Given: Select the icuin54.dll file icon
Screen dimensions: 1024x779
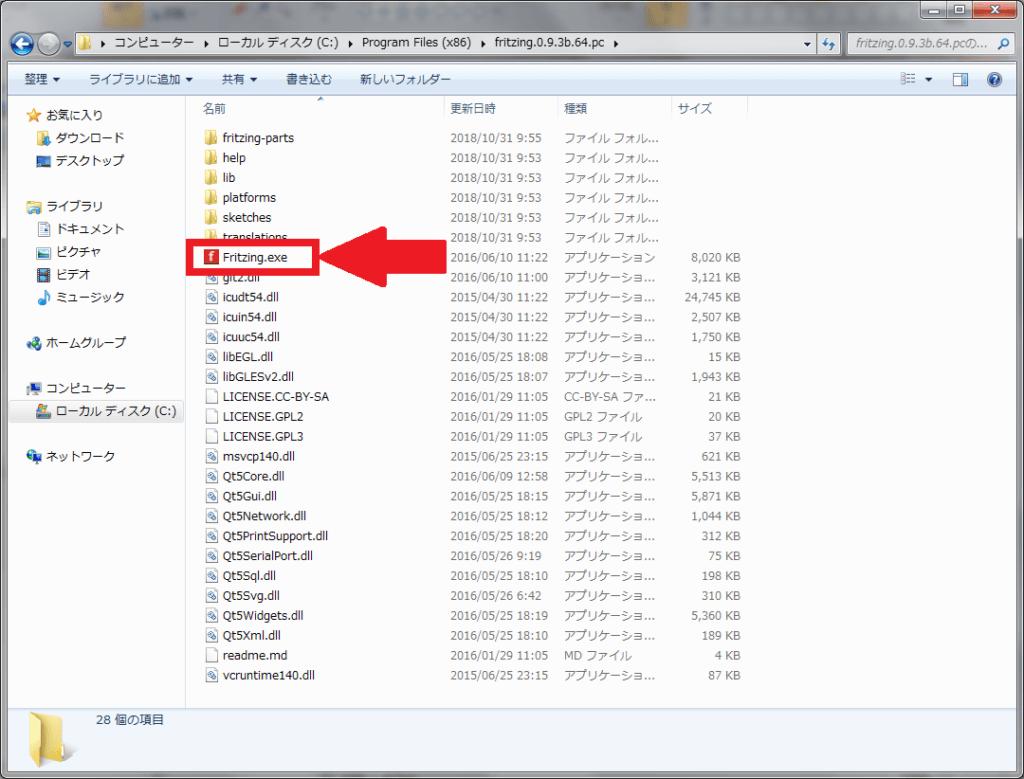Looking at the screenshot, I should point(211,317).
